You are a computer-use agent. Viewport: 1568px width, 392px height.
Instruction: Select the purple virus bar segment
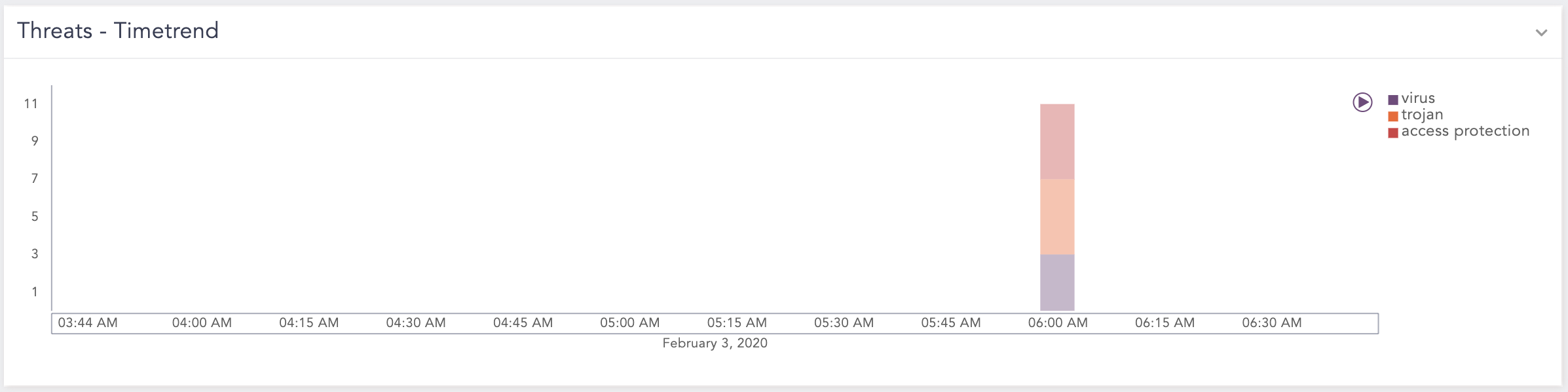[1057, 282]
